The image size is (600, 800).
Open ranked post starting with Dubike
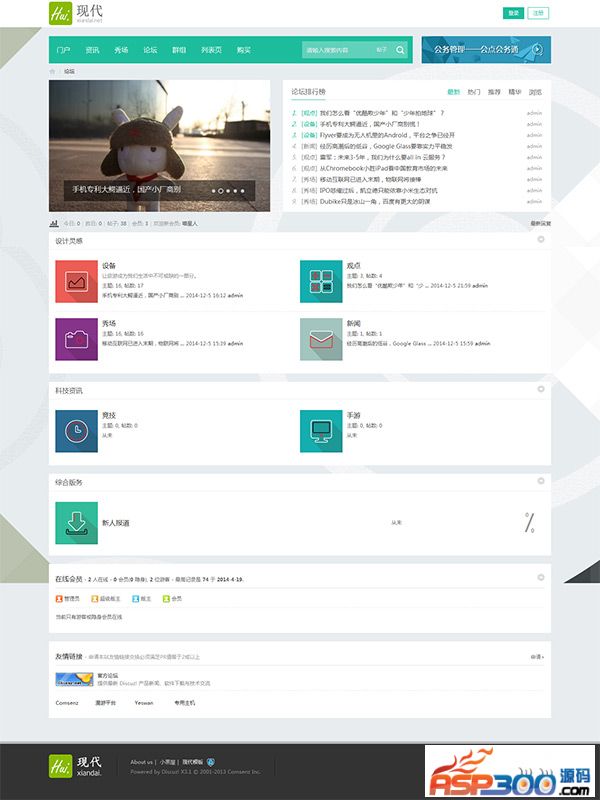click(x=375, y=202)
